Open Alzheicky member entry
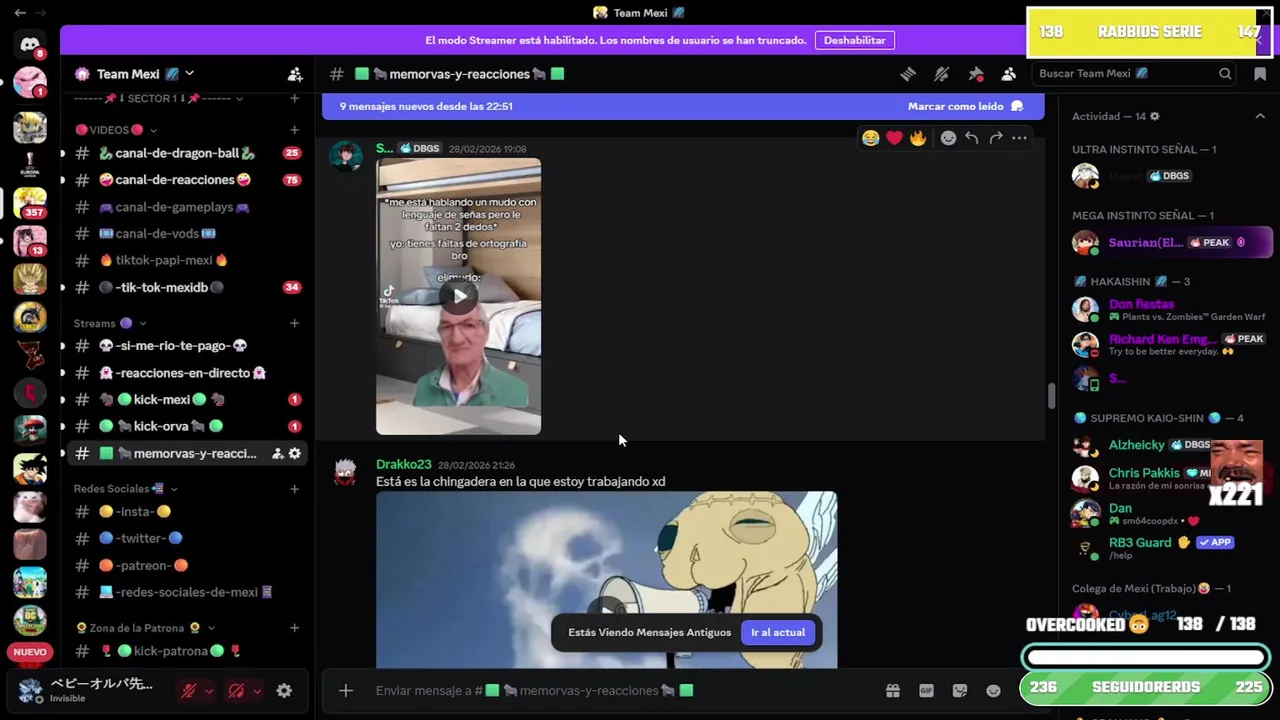The image size is (1280, 720). pos(1168,445)
